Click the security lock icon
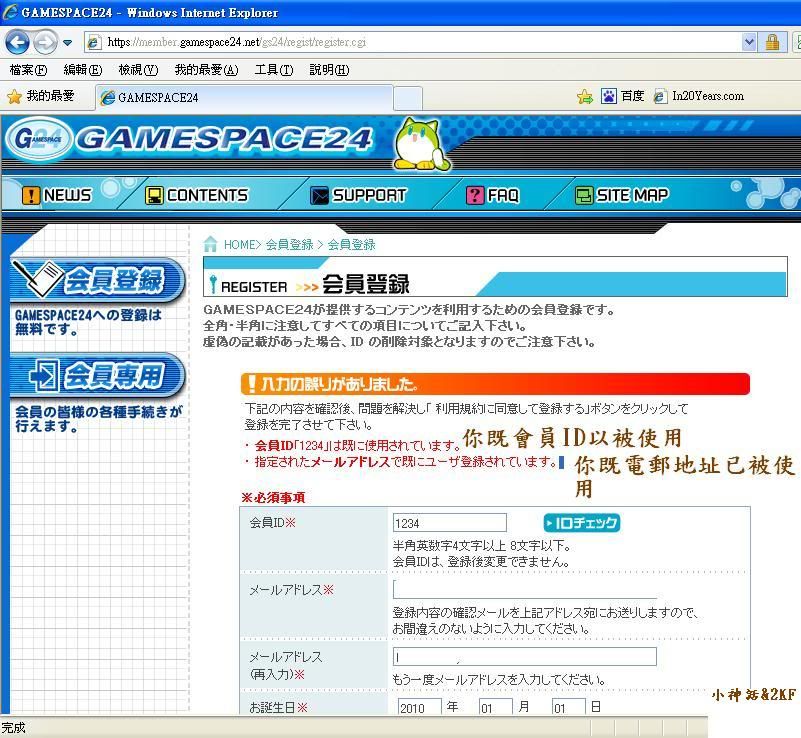This screenshot has width=801, height=738. pos(772,42)
